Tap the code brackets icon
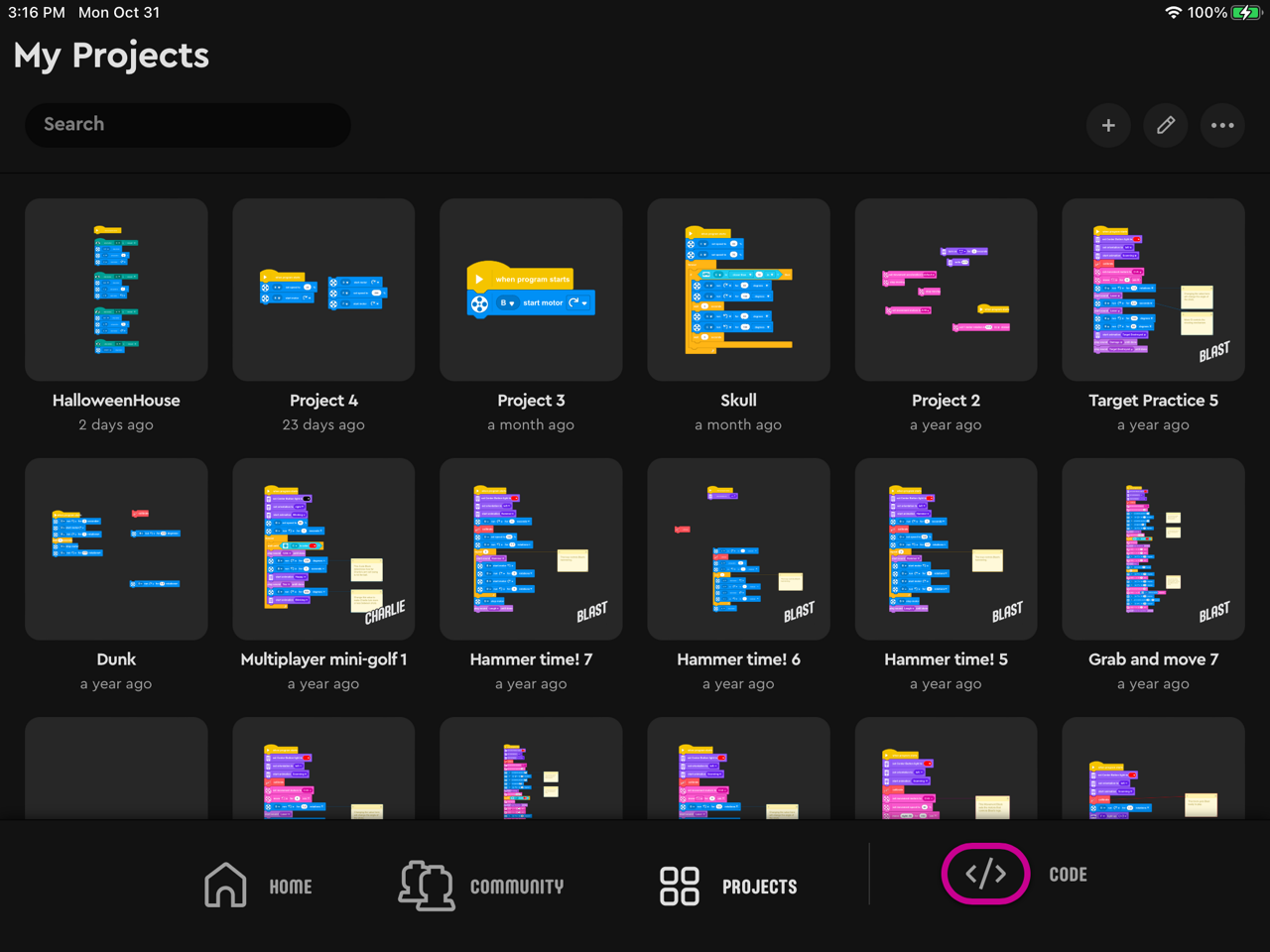The height and width of the screenshot is (952, 1270). coord(985,874)
